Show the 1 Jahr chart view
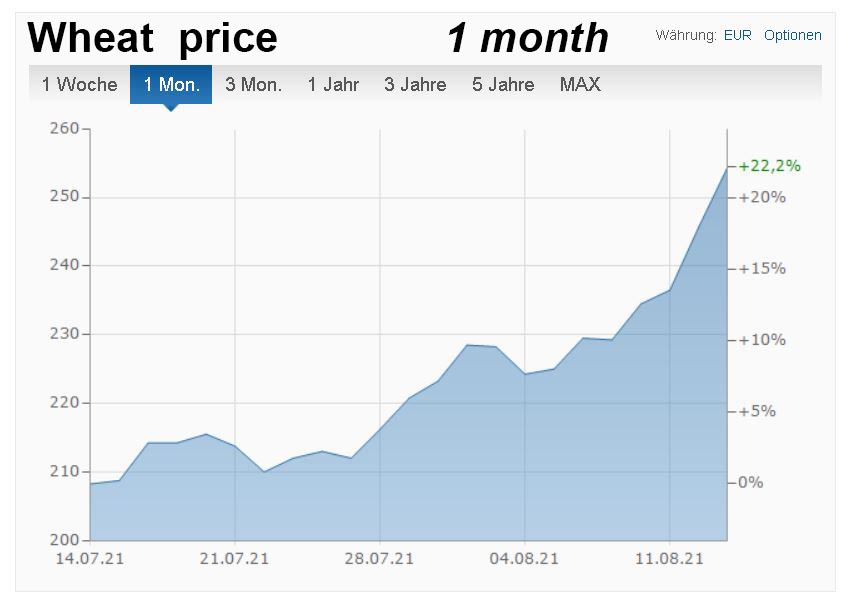The height and width of the screenshot is (612, 851). tap(333, 85)
